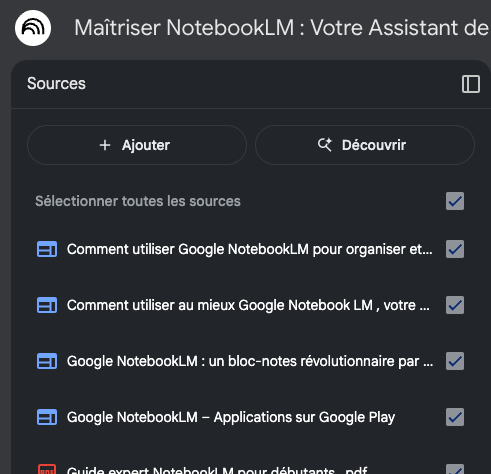This screenshot has width=491, height=474.
Task: Open source 'Guide expert NotebookLM pour débutants .pdf'
Action: [x=217, y=470]
